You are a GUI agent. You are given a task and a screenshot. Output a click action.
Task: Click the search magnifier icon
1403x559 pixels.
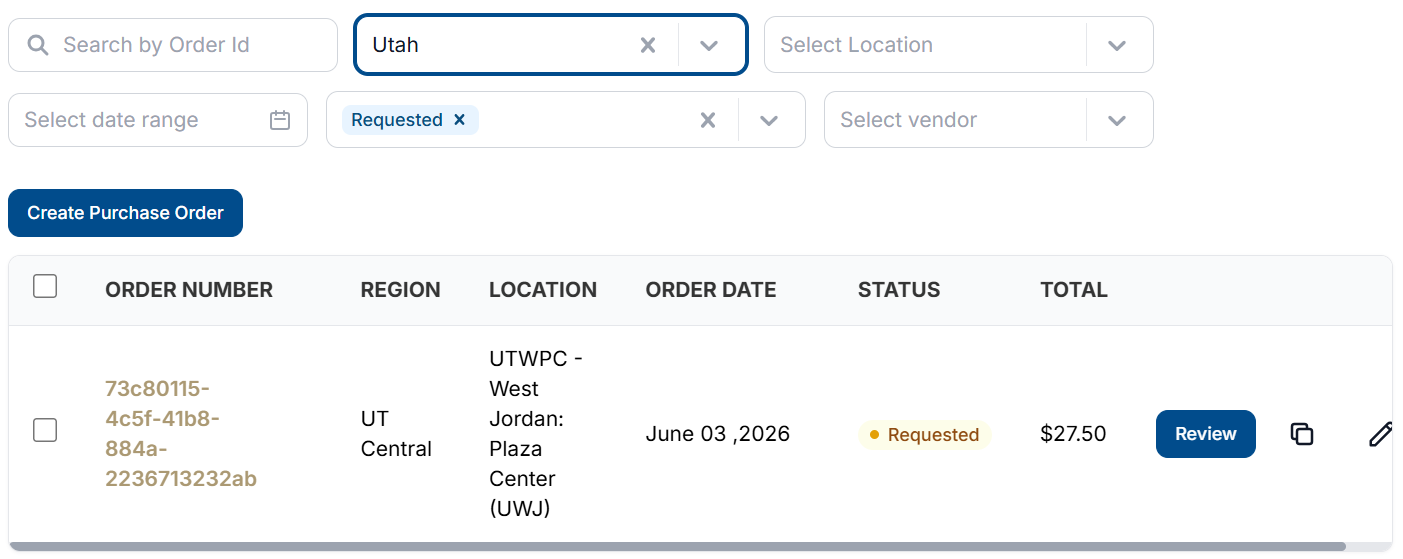(x=38, y=45)
